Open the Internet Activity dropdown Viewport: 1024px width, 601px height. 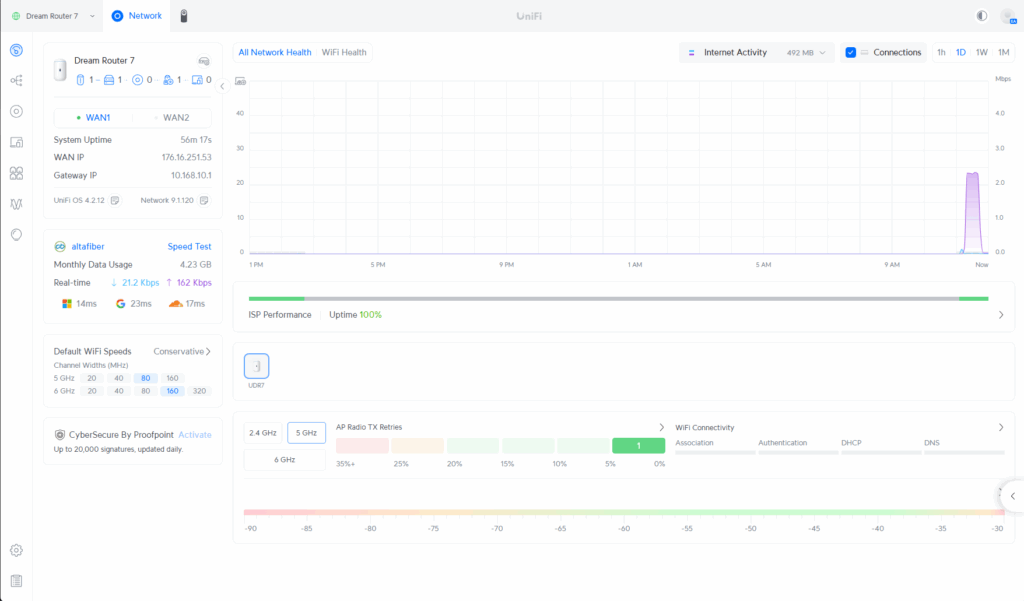757,52
